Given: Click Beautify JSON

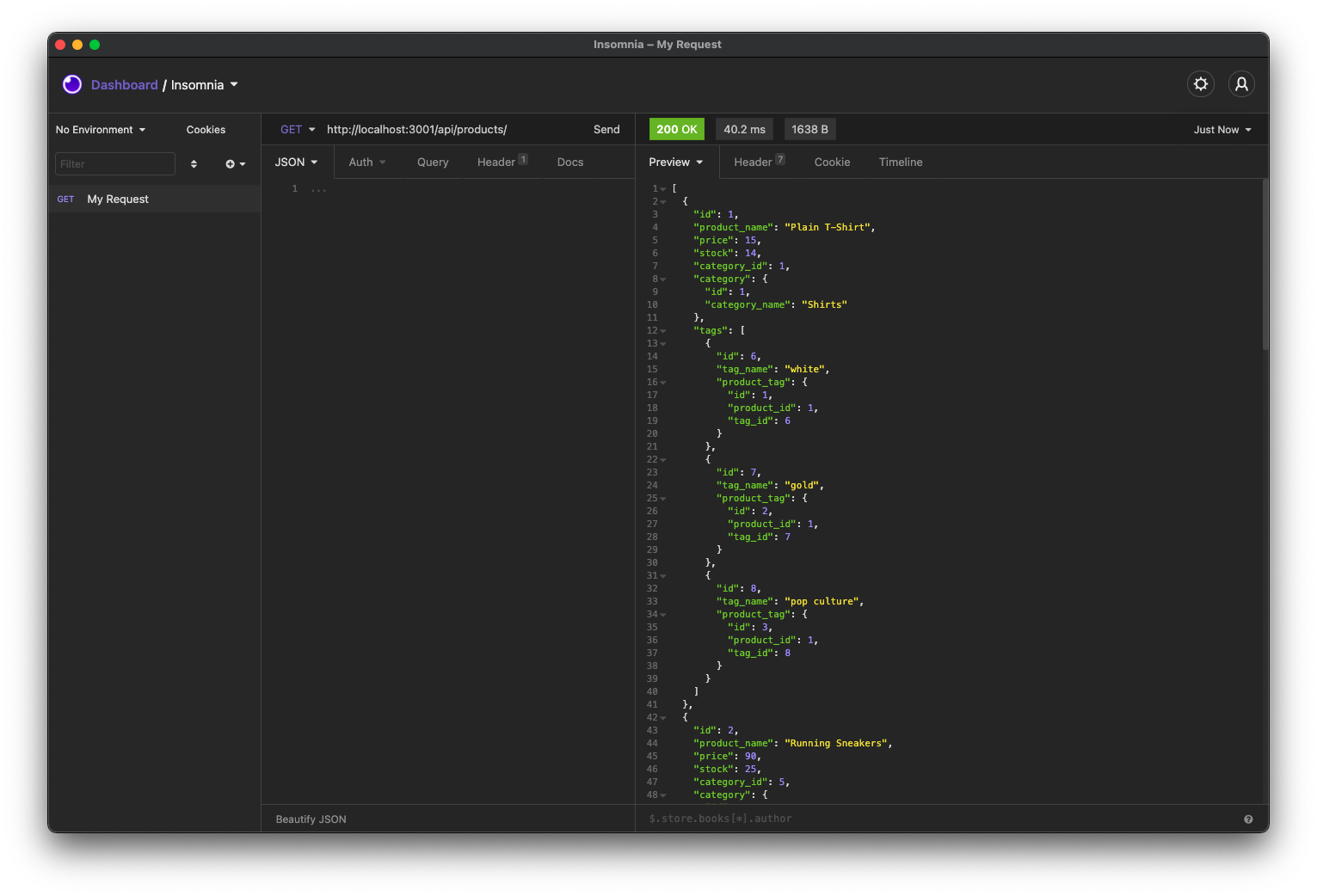Looking at the screenshot, I should coord(311,819).
